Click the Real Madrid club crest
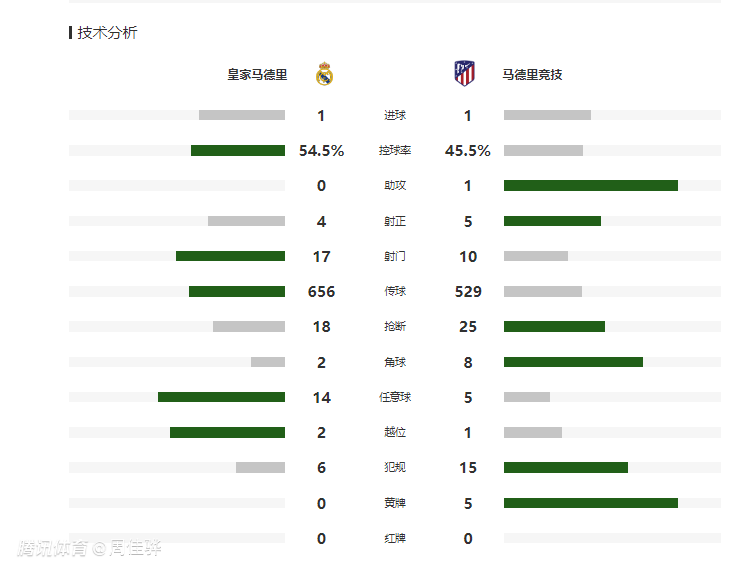The image size is (739, 572). pyautogui.click(x=324, y=74)
